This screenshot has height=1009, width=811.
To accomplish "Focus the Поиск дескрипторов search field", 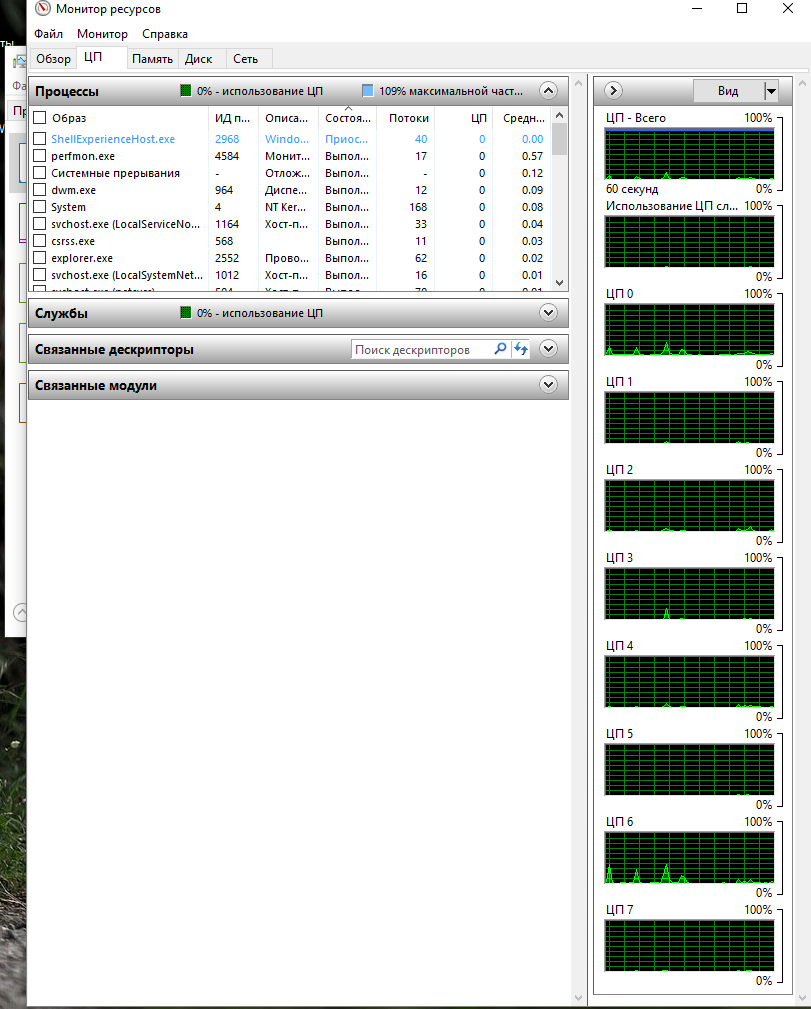I will tap(420, 350).
